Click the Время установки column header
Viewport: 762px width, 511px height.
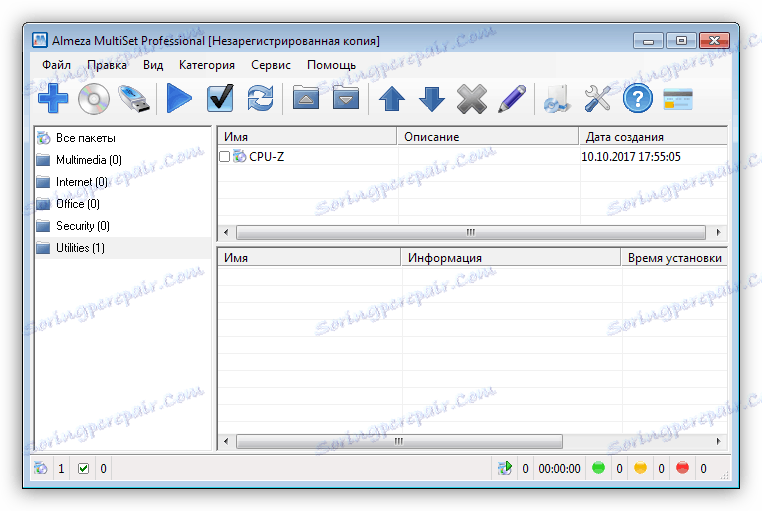[x=674, y=257]
